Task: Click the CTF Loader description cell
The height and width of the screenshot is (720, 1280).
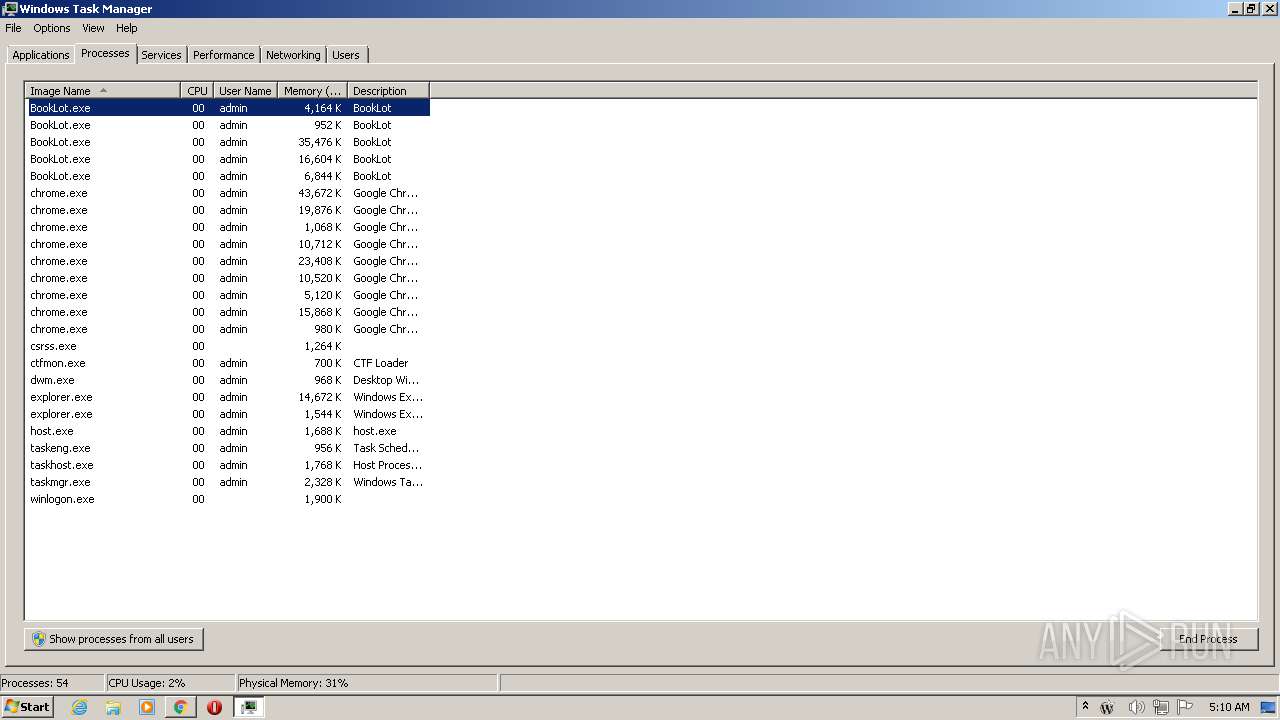Action: click(380, 363)
